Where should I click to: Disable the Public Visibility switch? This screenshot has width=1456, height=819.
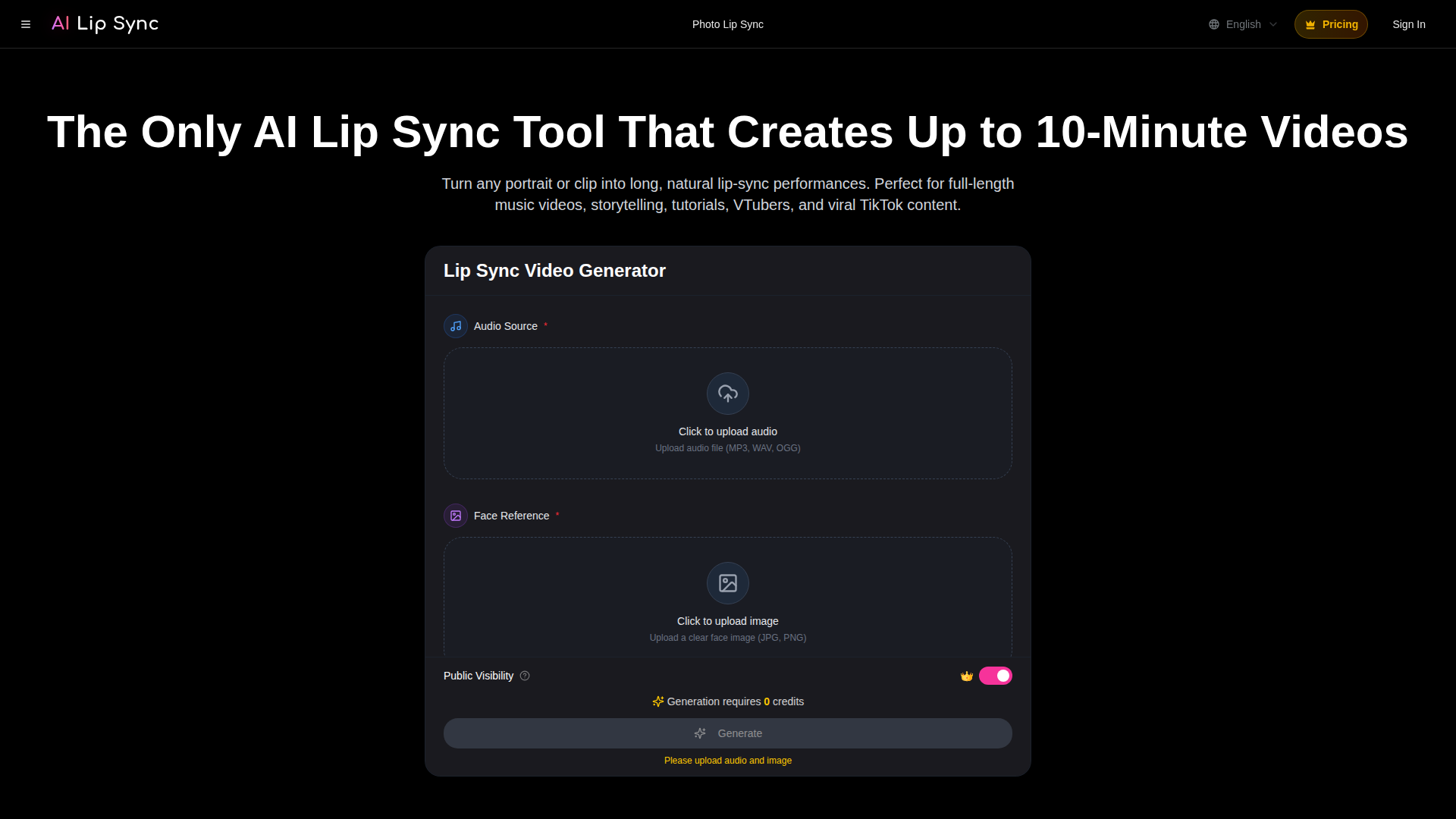pyautogui.click(x=995, y=676)
